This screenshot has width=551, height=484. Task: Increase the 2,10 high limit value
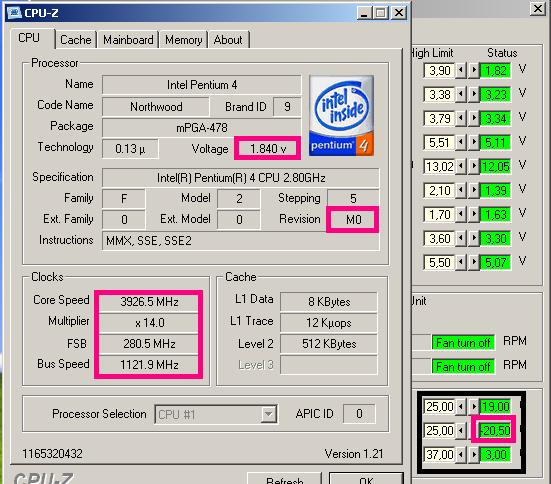click(x=474, y=190)
